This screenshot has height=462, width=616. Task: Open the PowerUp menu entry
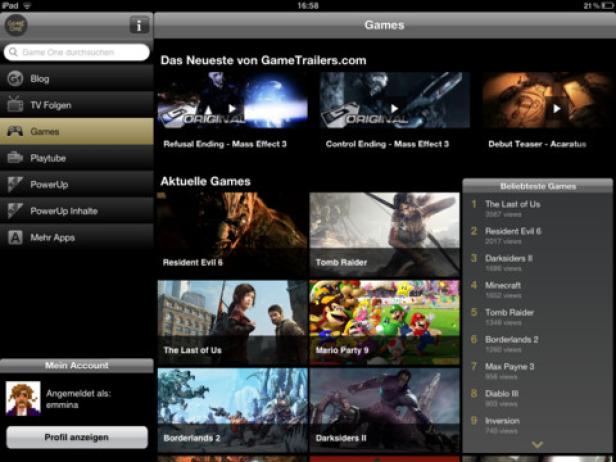[x=77, y=184]
